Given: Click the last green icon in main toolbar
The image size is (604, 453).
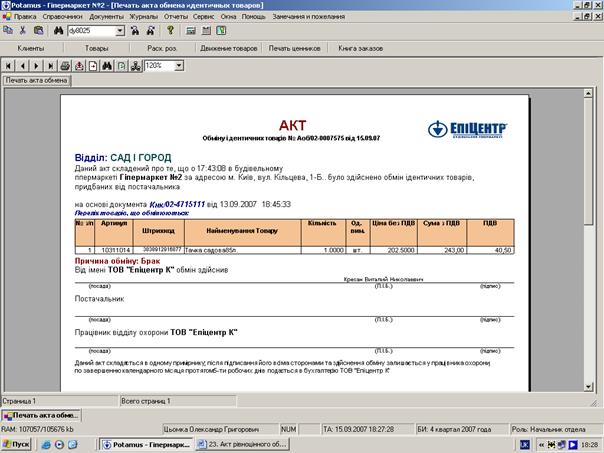Looking at the screenshot, I should pyautogui.click(x=221, y=31).
